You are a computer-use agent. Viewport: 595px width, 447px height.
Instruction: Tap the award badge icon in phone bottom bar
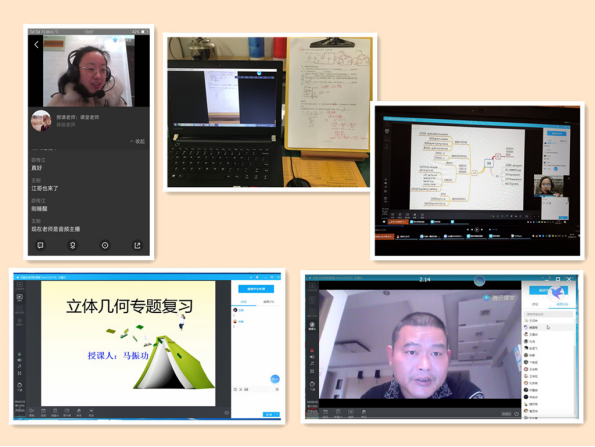point(72,246)
